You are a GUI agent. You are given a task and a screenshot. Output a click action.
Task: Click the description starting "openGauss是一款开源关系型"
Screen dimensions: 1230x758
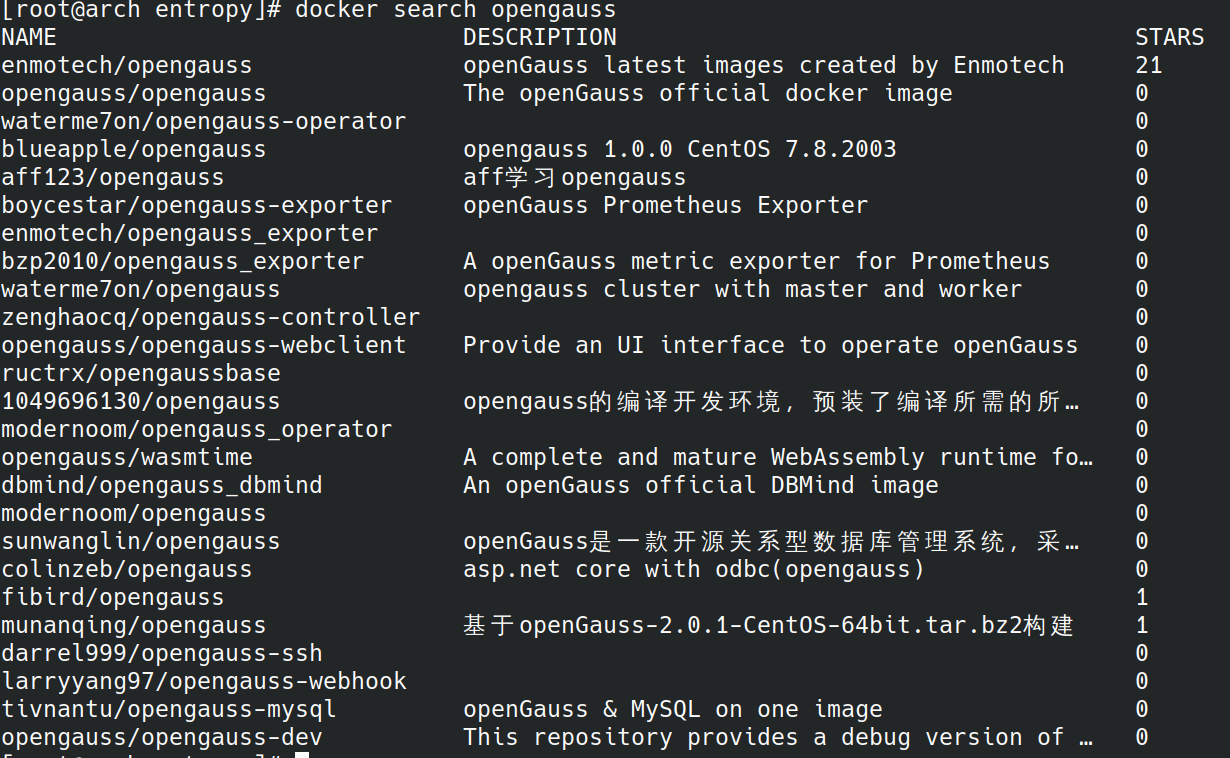(771, 542)
